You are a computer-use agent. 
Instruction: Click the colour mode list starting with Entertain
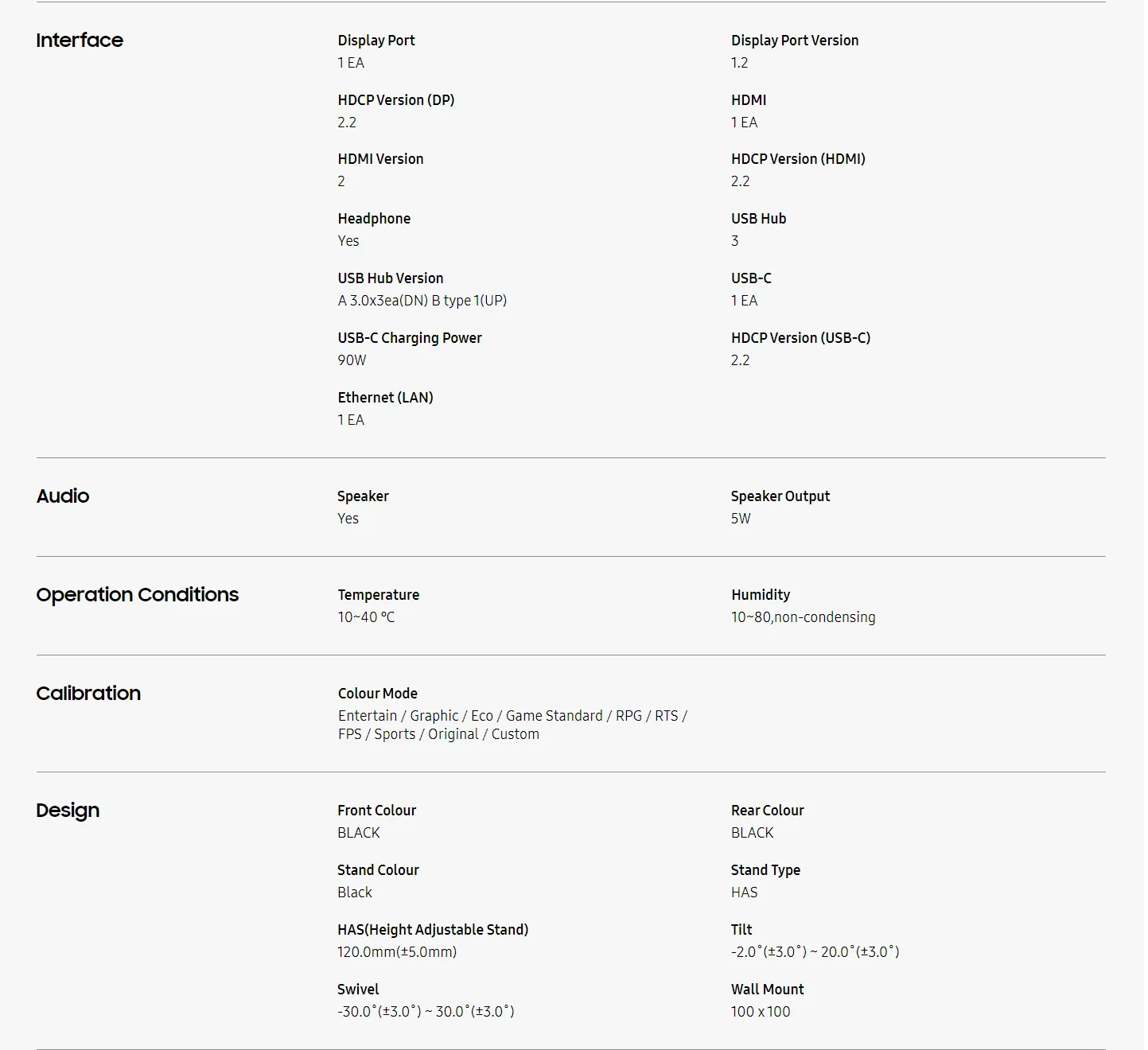(x=512, y=725)
